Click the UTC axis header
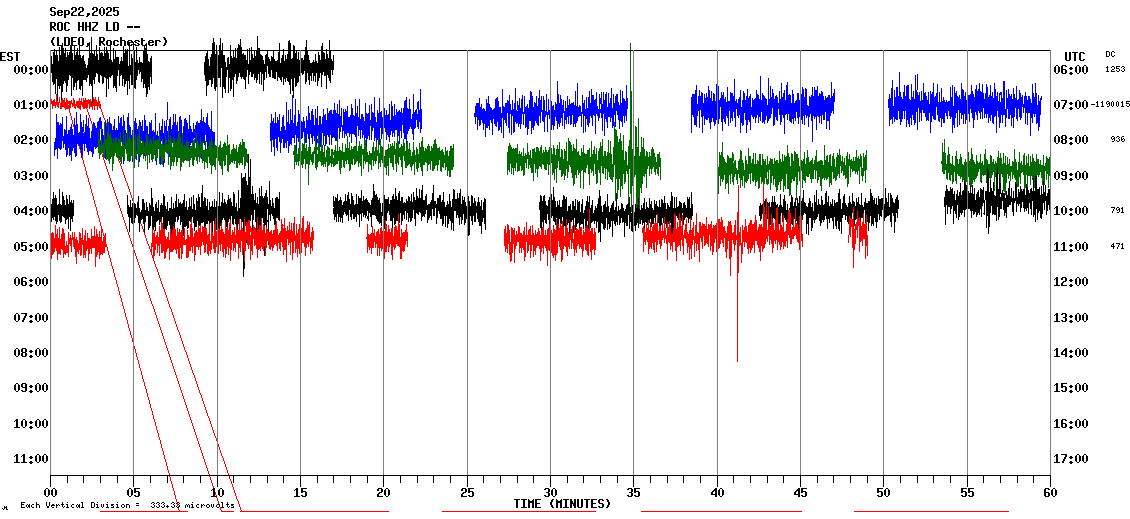Image resolution: width=1130 pixels, height=519 pixels. 1075,56
